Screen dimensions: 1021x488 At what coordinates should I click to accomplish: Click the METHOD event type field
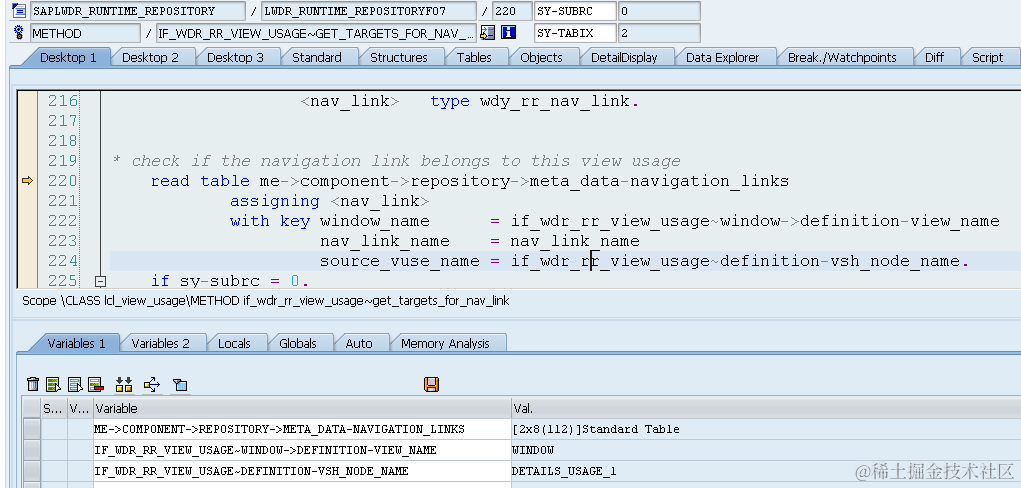point(85,33)
